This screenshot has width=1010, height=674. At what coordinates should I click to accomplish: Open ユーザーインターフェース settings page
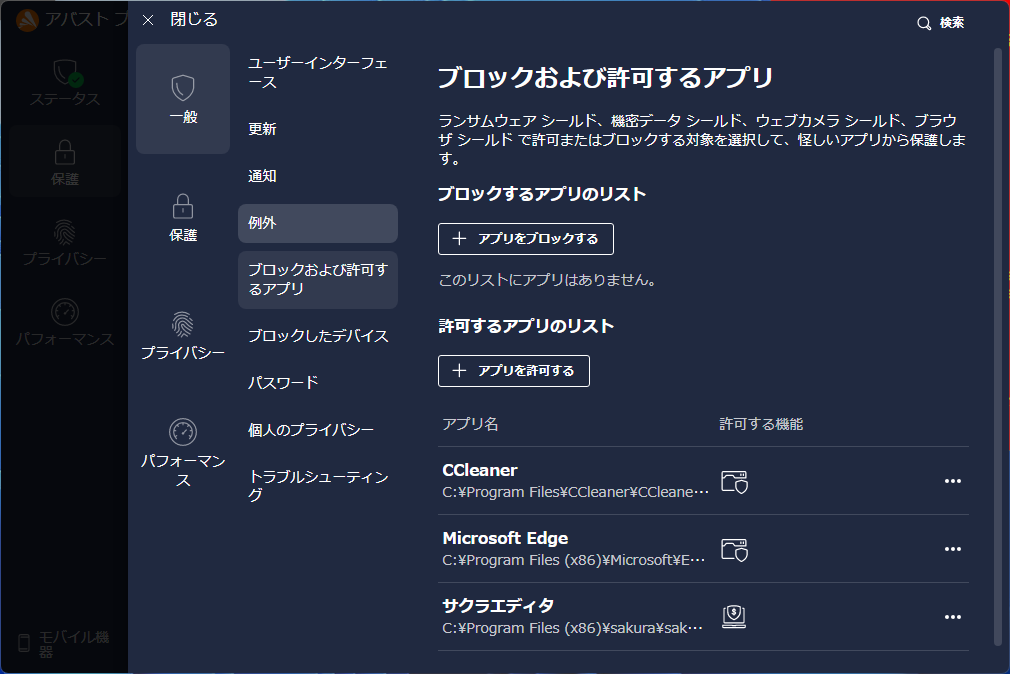coord(318,73)
